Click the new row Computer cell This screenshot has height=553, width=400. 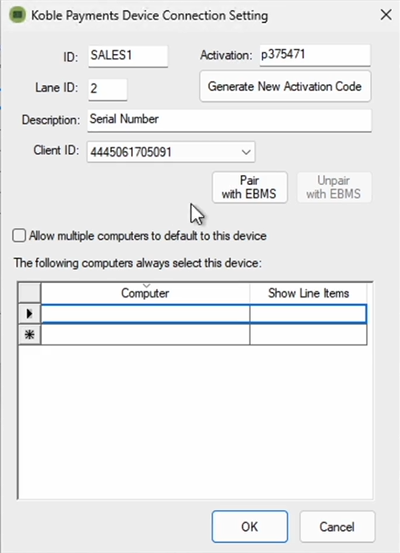(x=145, y=334)
